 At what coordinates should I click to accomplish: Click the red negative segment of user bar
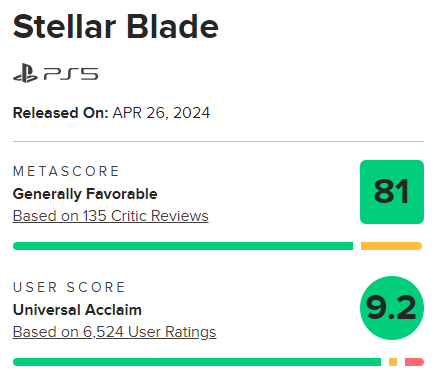[x=414, y=362]
